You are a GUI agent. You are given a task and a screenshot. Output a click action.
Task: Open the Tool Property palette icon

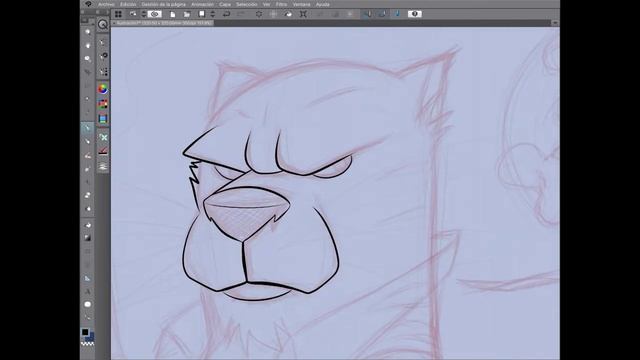point(103,56)
